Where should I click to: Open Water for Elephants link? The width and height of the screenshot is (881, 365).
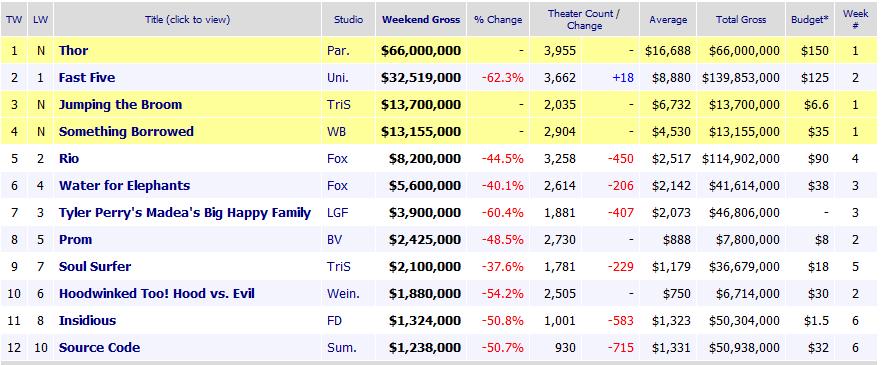125,186
